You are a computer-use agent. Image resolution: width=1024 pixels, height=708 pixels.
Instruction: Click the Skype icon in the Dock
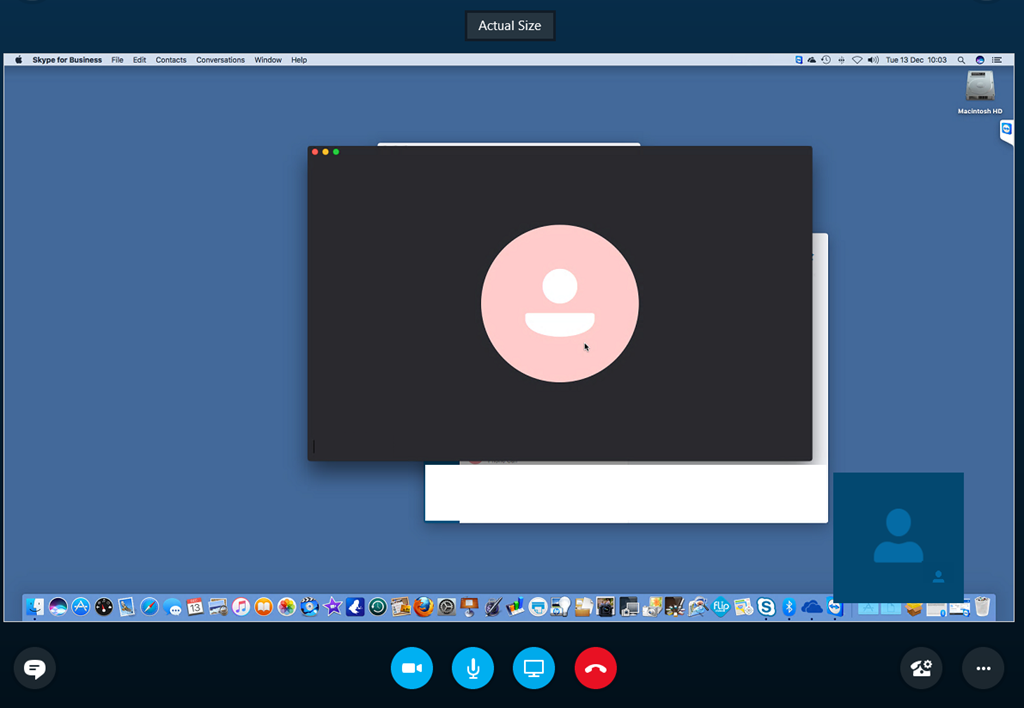[x=766, y=606]
